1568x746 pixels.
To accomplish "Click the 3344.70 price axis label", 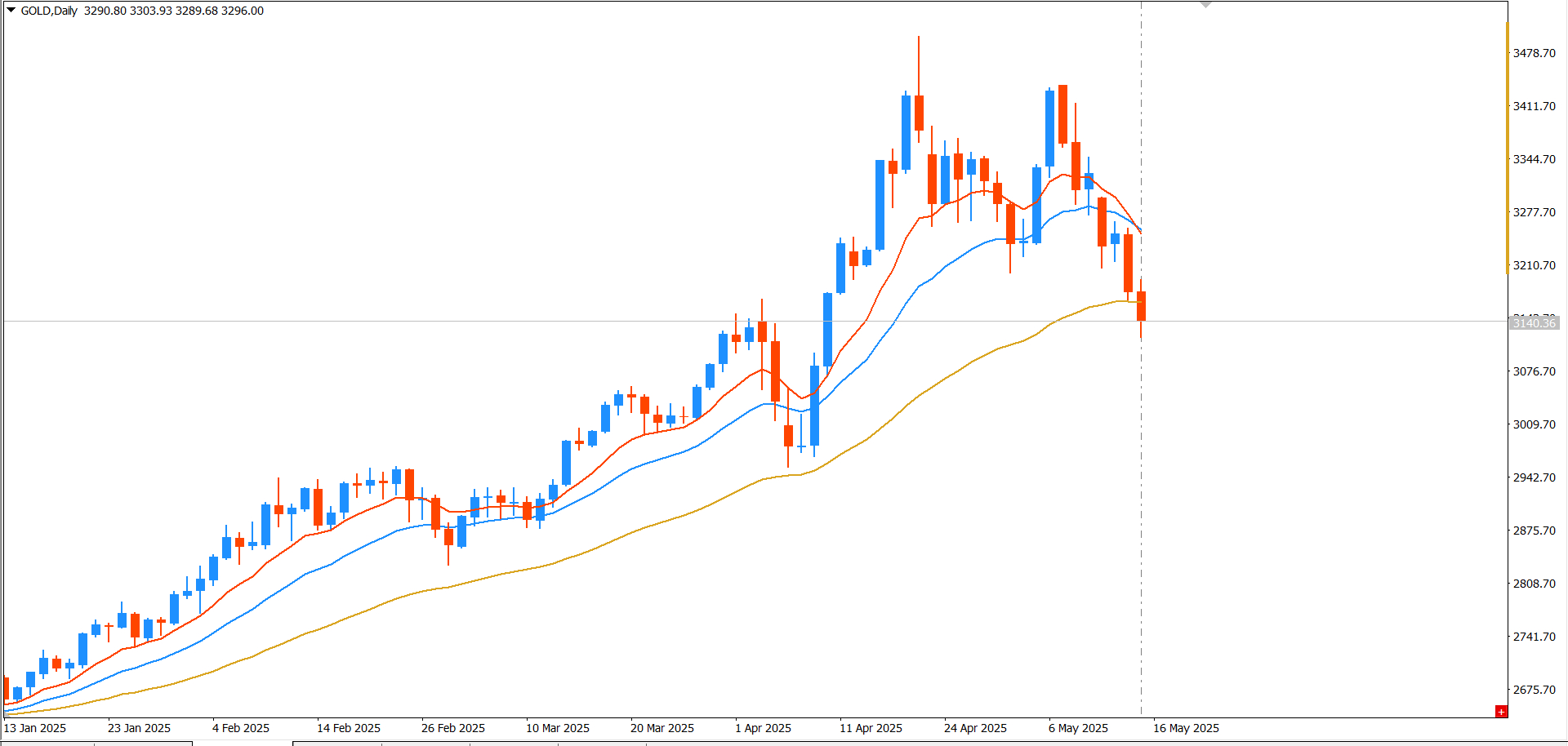I will pyautogui.click(x=1535, y=159).
